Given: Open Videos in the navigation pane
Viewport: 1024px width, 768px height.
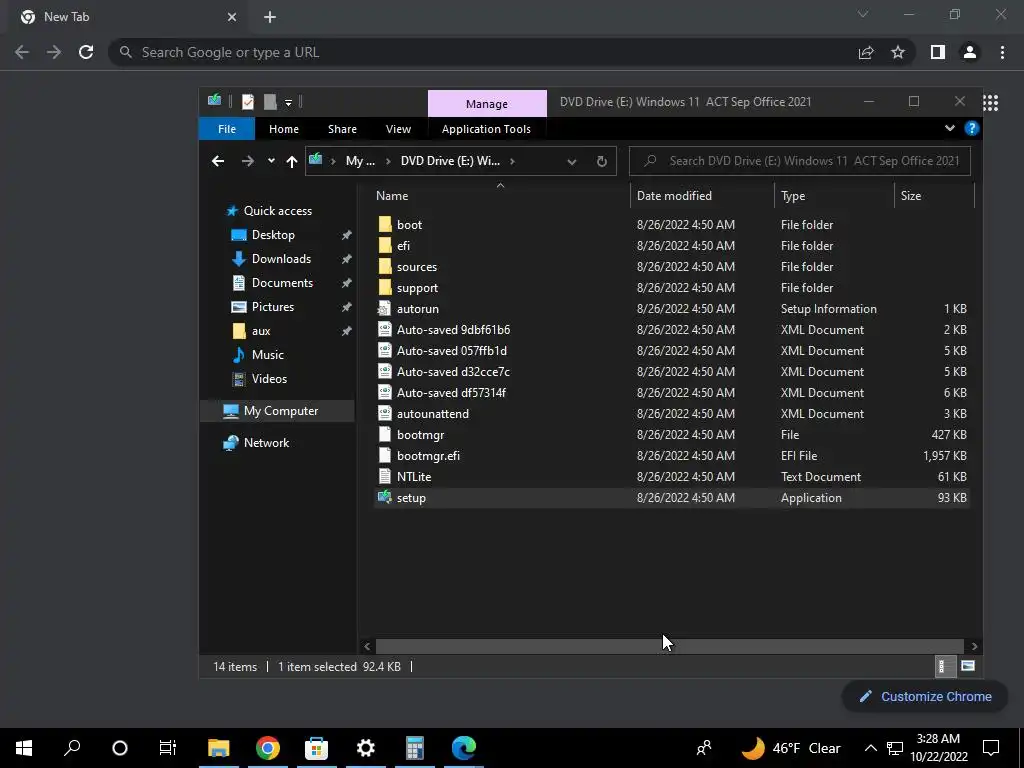Looking at the screenshot, I should point(269,379).
